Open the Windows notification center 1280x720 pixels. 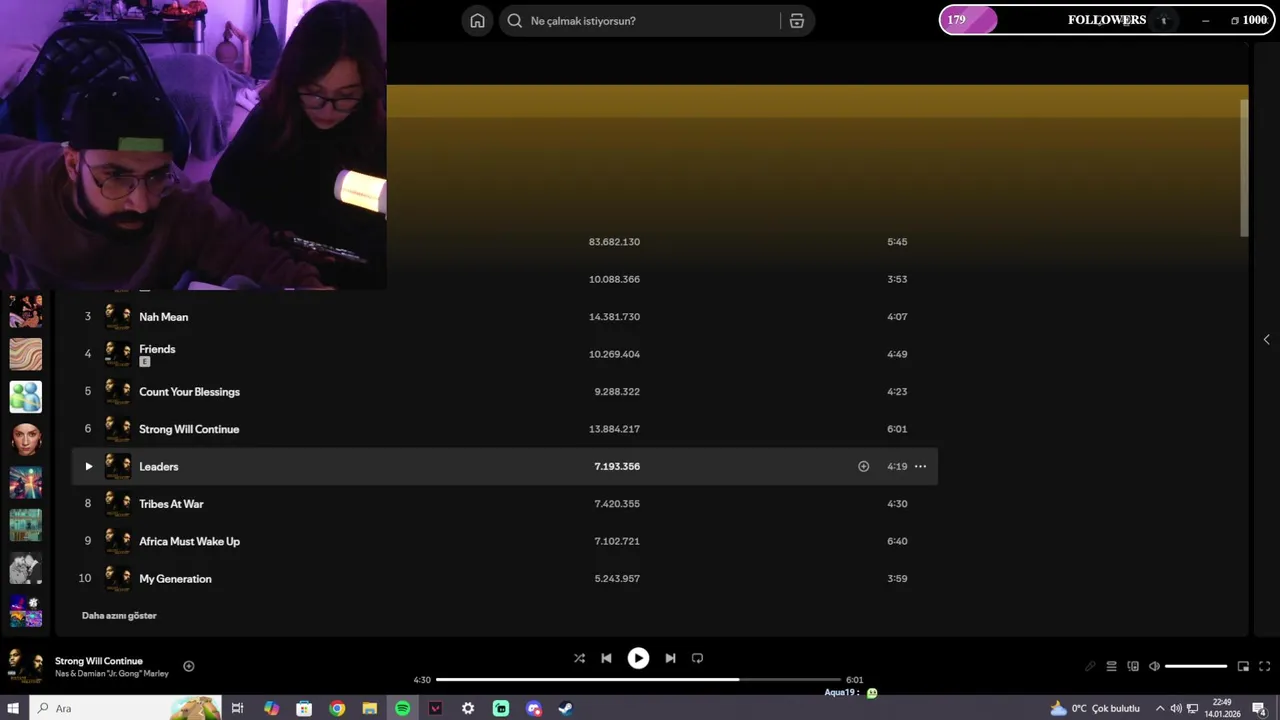coord(1259,708)
